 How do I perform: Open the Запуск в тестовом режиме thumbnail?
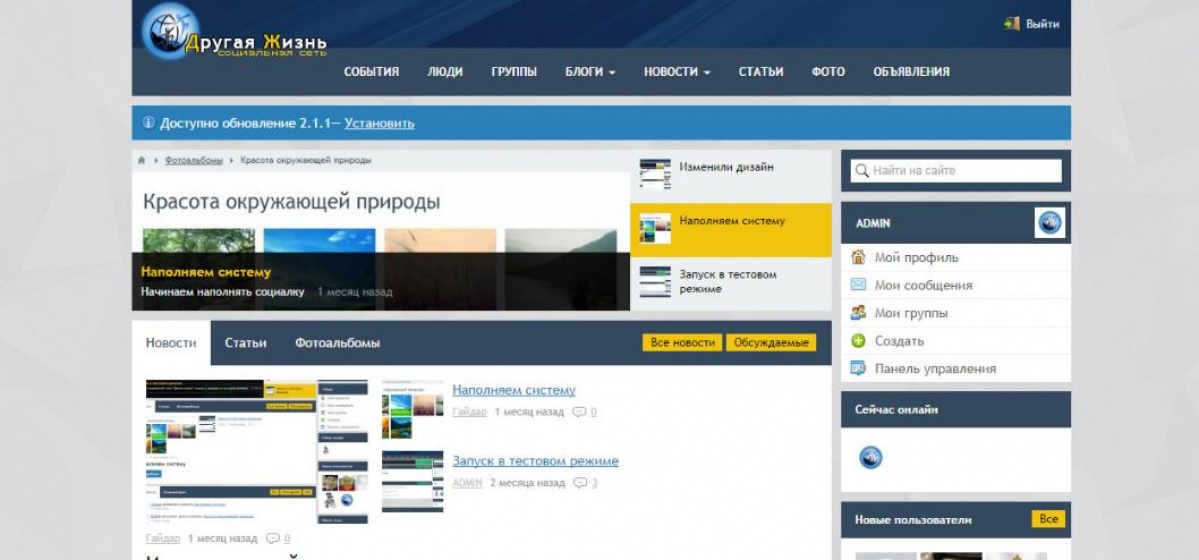[412, 481]
